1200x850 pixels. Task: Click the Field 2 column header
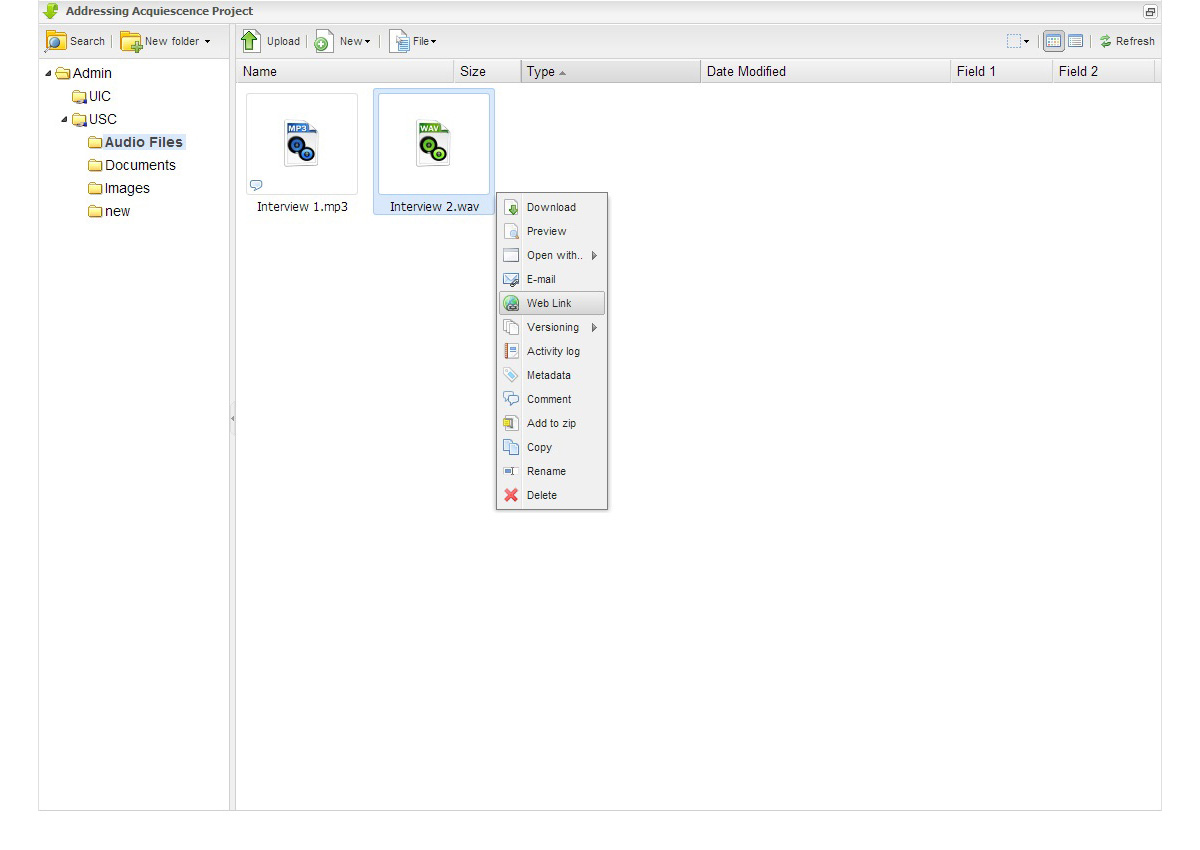pyautogui.click(x=1103, y=71)
